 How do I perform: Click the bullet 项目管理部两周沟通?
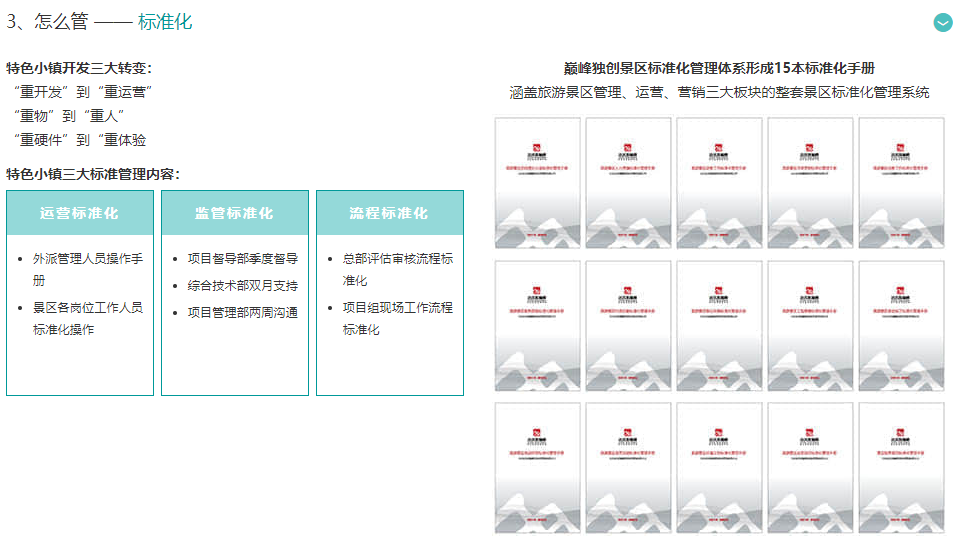click(243, 312)
